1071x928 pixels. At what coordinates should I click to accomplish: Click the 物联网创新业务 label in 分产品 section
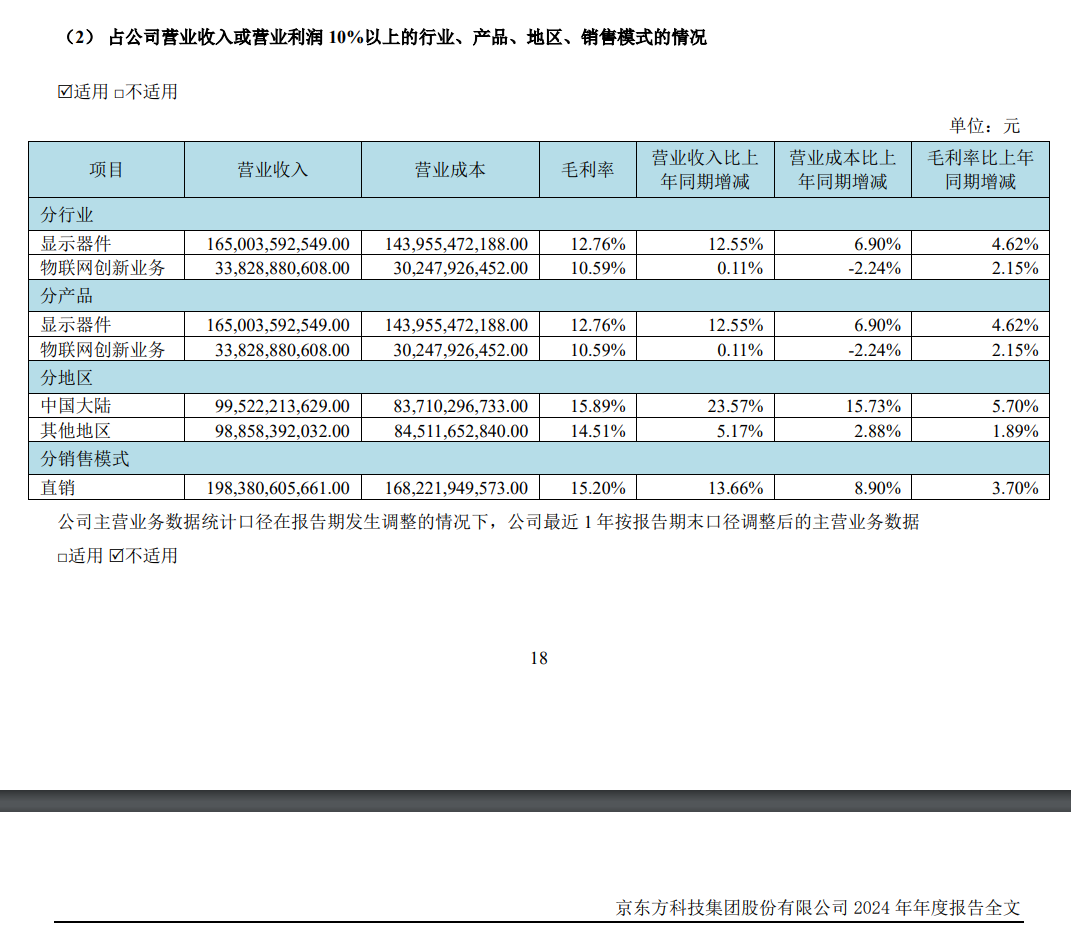(x=103, y=350)
